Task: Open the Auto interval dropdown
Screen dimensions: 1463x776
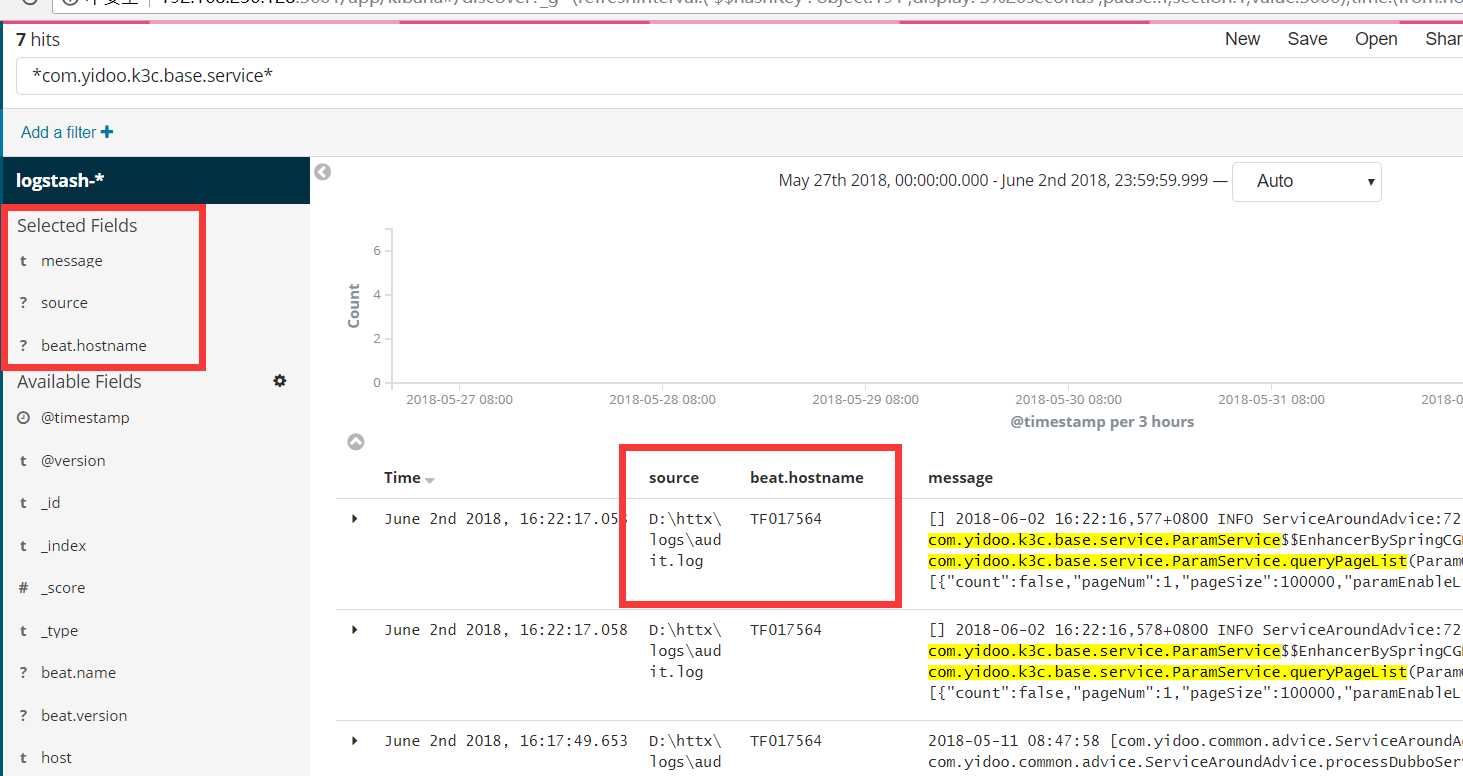Action: [1306, 181]
